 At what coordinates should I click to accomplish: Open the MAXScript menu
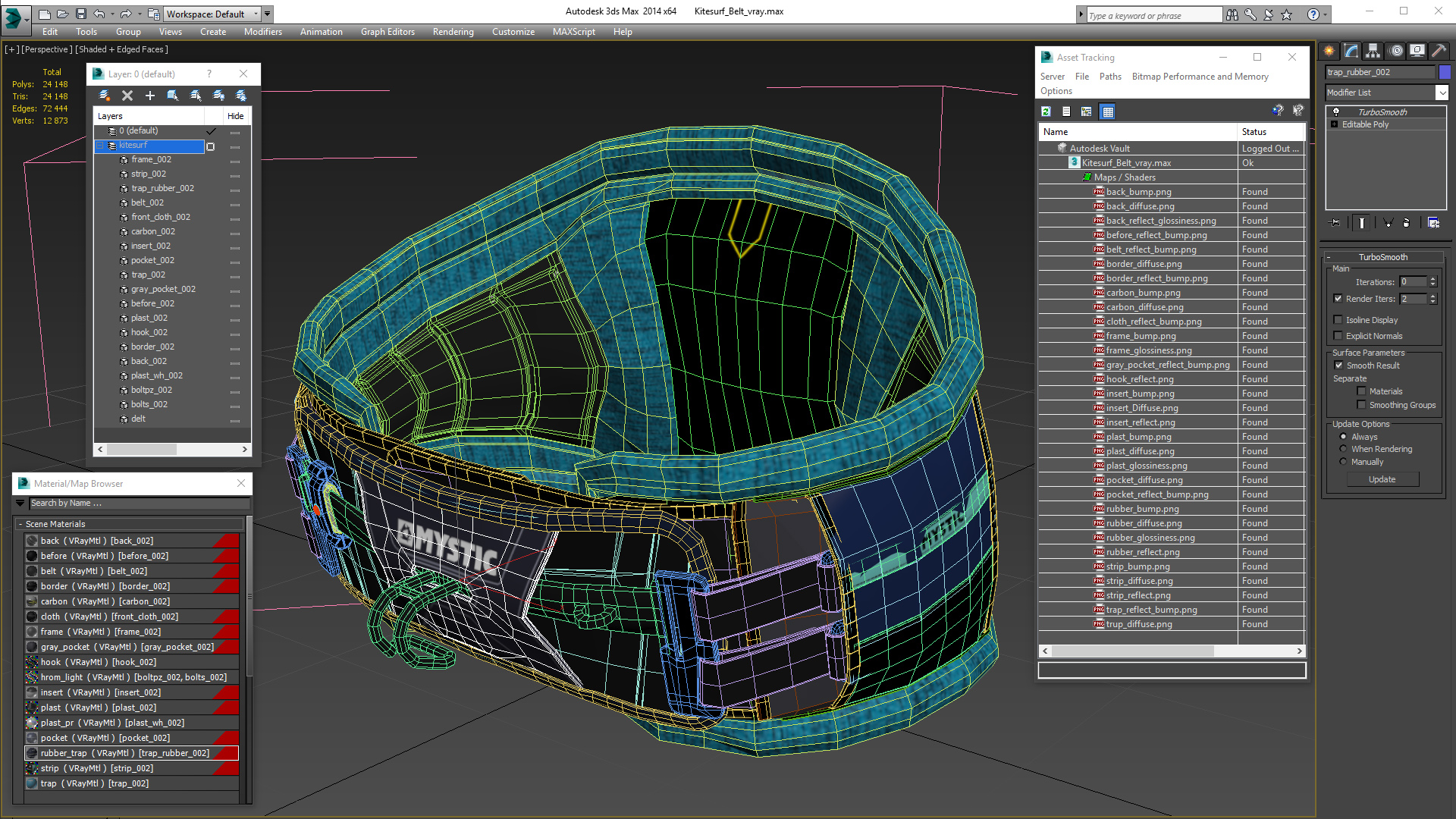(x=573, y=32)
